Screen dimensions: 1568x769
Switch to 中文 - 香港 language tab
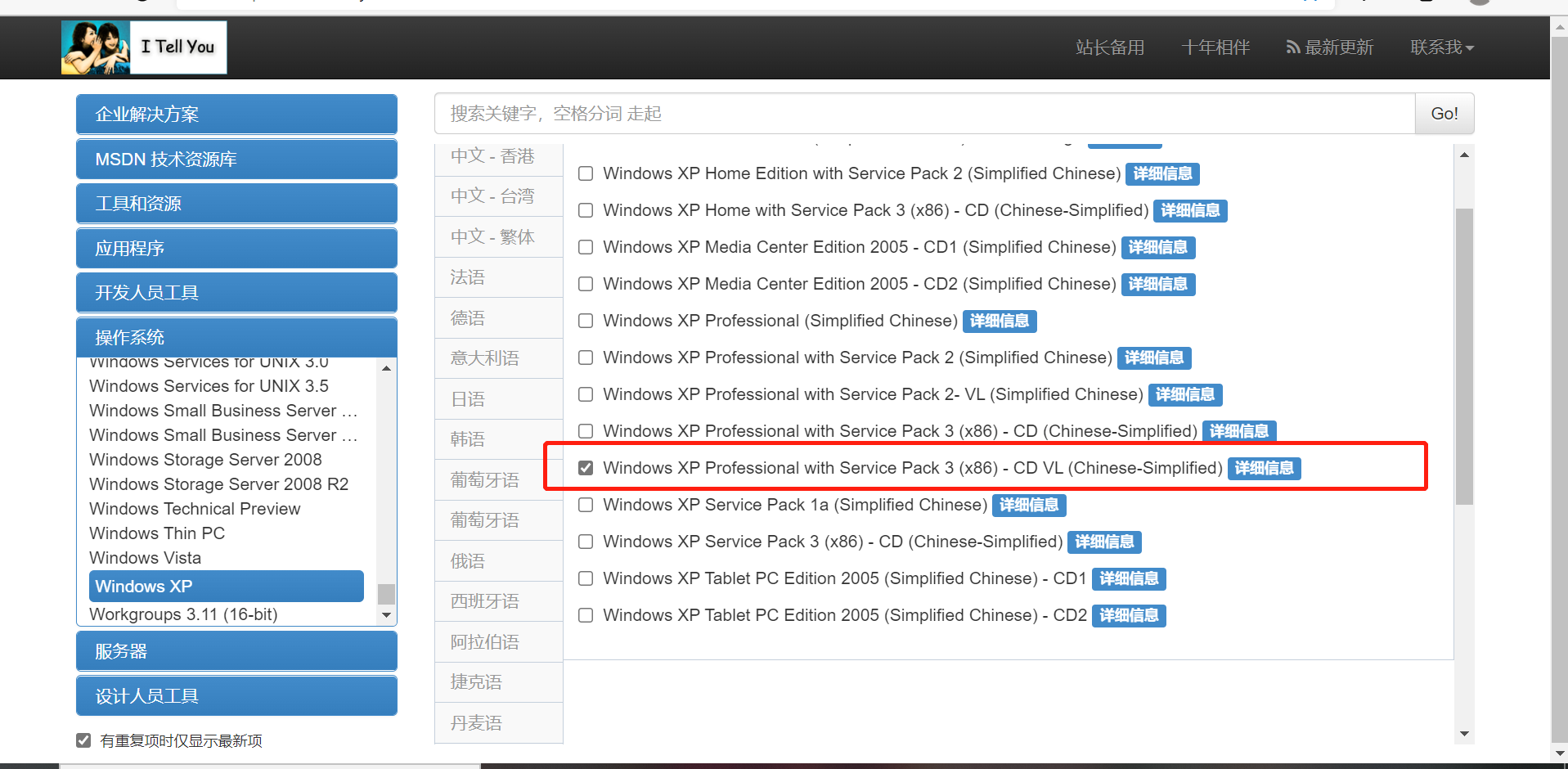[499, 156]
